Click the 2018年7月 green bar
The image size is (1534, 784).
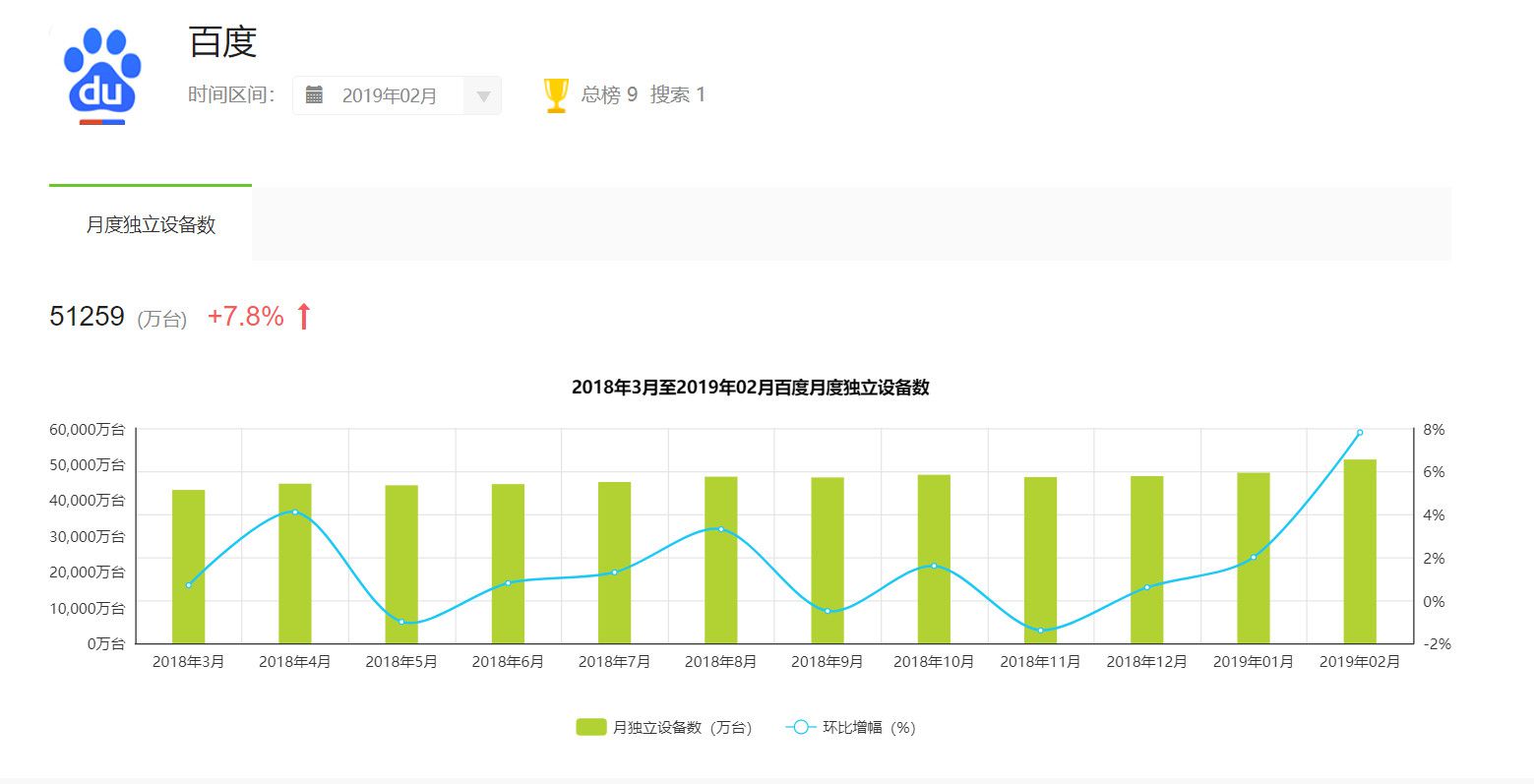(614, 563)
